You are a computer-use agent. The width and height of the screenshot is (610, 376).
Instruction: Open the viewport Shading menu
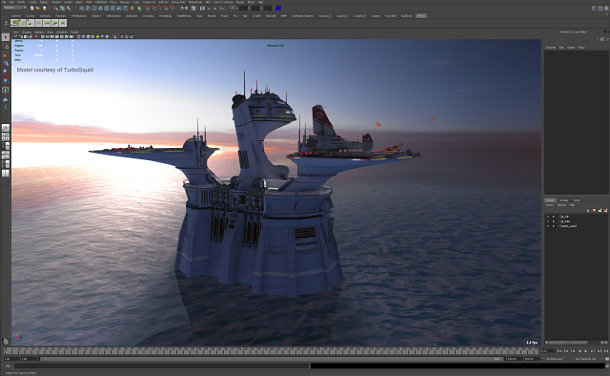[x=26, y=32]
